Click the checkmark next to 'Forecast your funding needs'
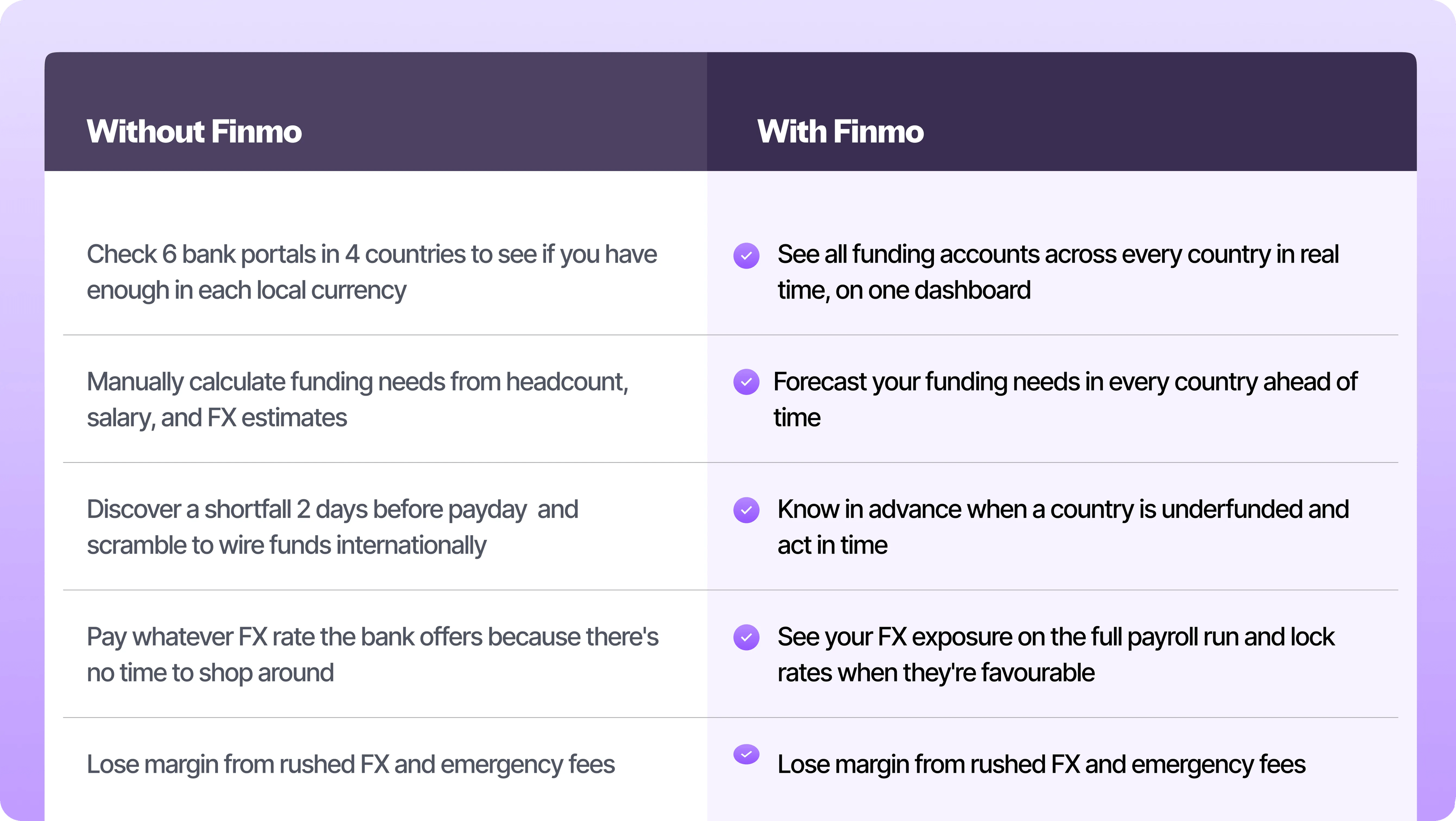 [746, 382]
